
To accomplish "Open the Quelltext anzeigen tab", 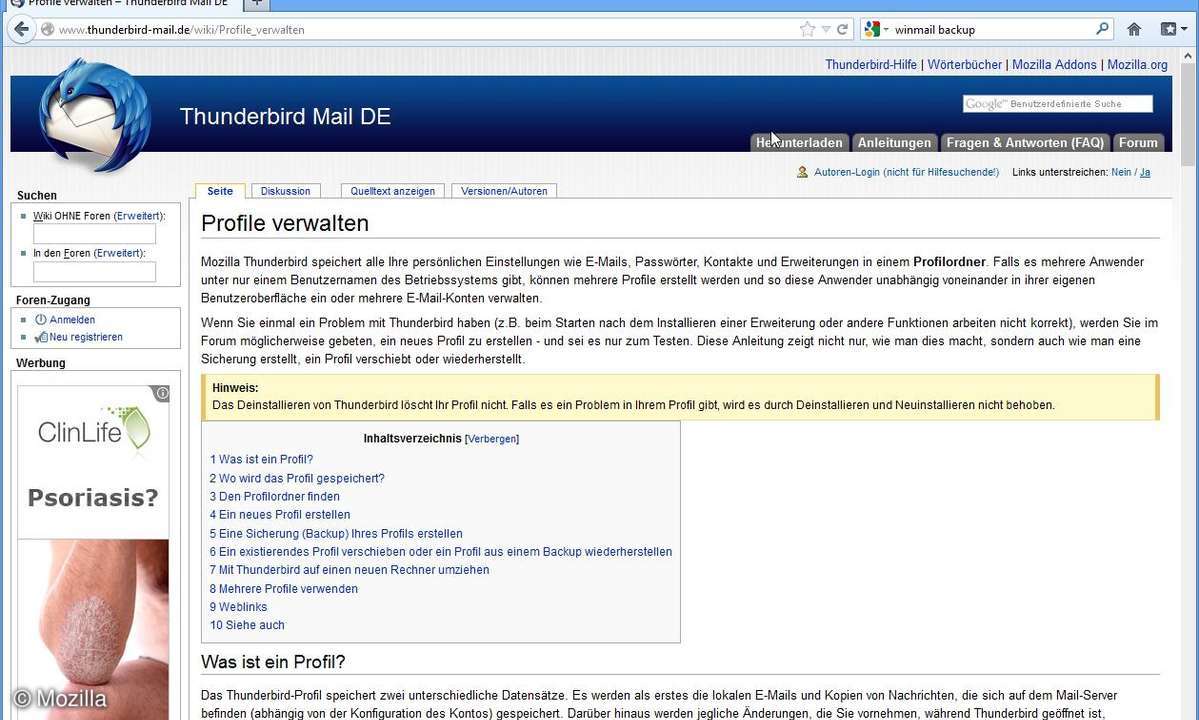I will [x=392, y=191].
